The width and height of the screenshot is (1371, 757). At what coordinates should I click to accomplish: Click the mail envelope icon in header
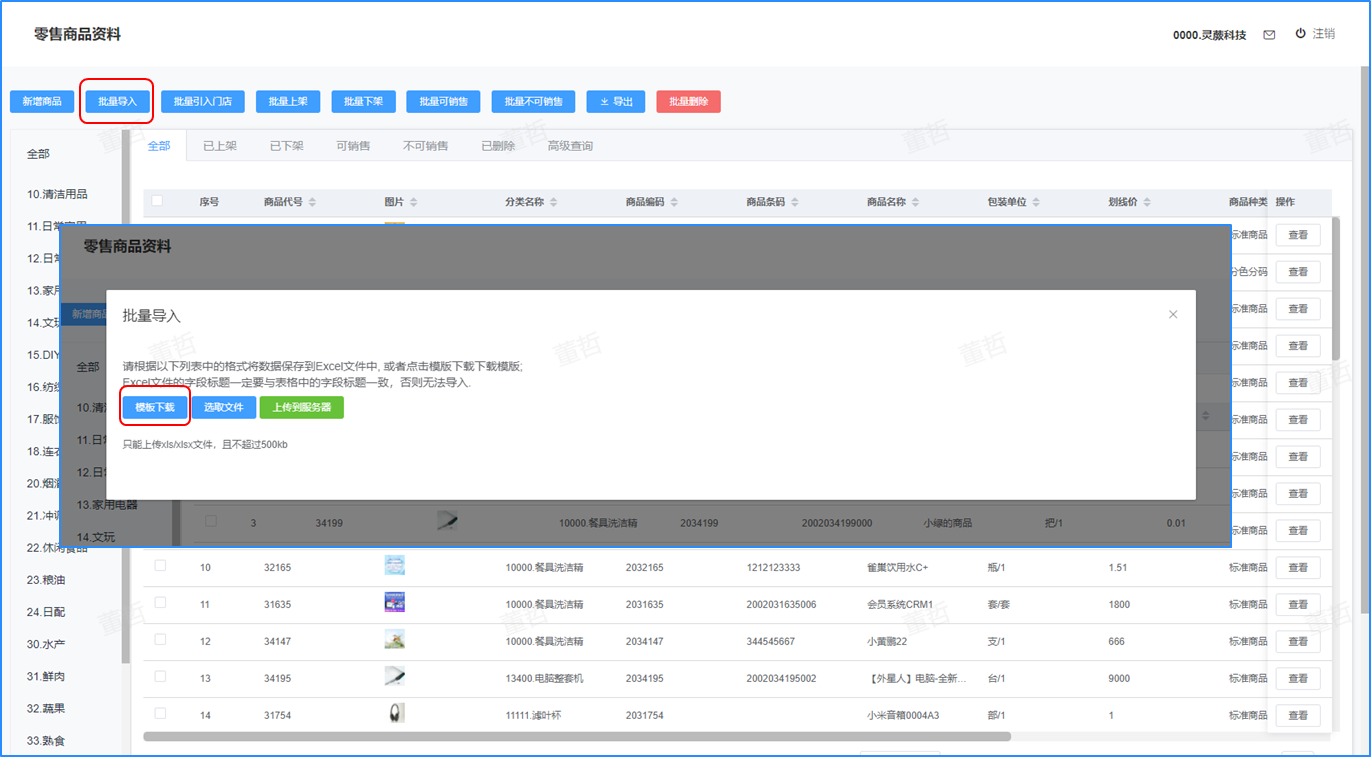pyautogui.click(x=1269, y=35)
